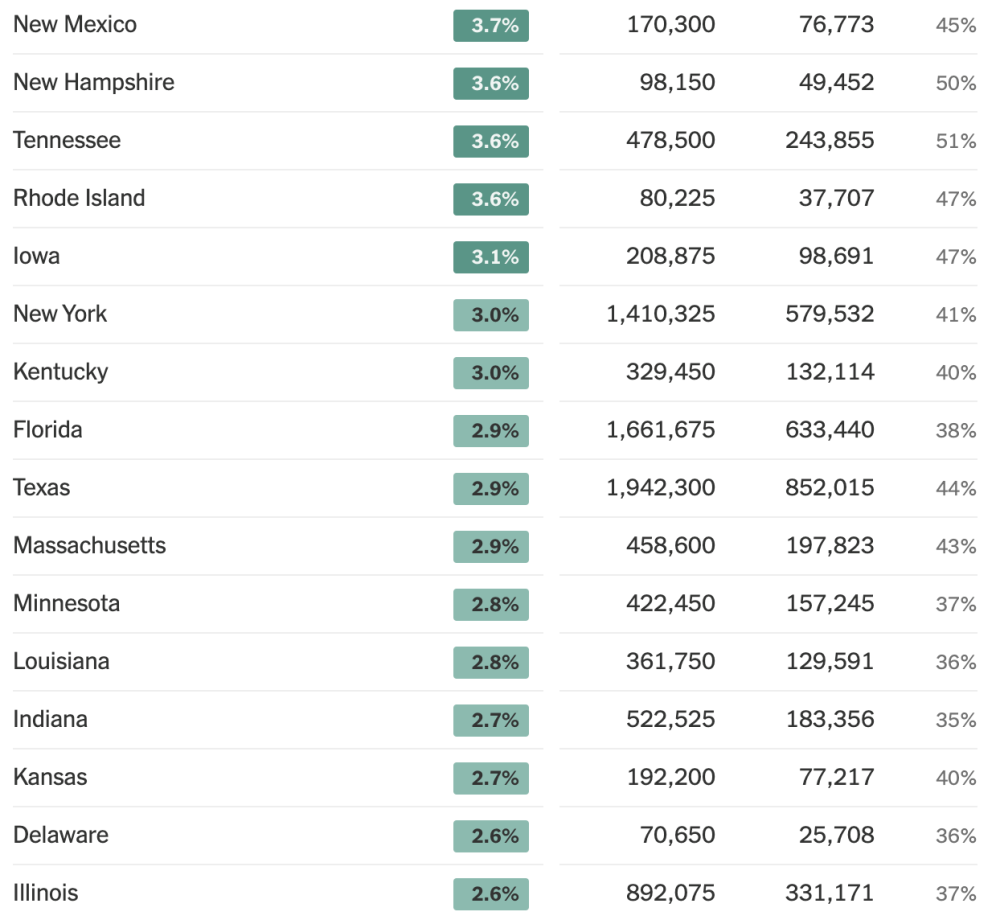This screenshot has height=920, width=1000.
Task: Click the Kansas 2.7% badge
Action: [x=491, y=778]
